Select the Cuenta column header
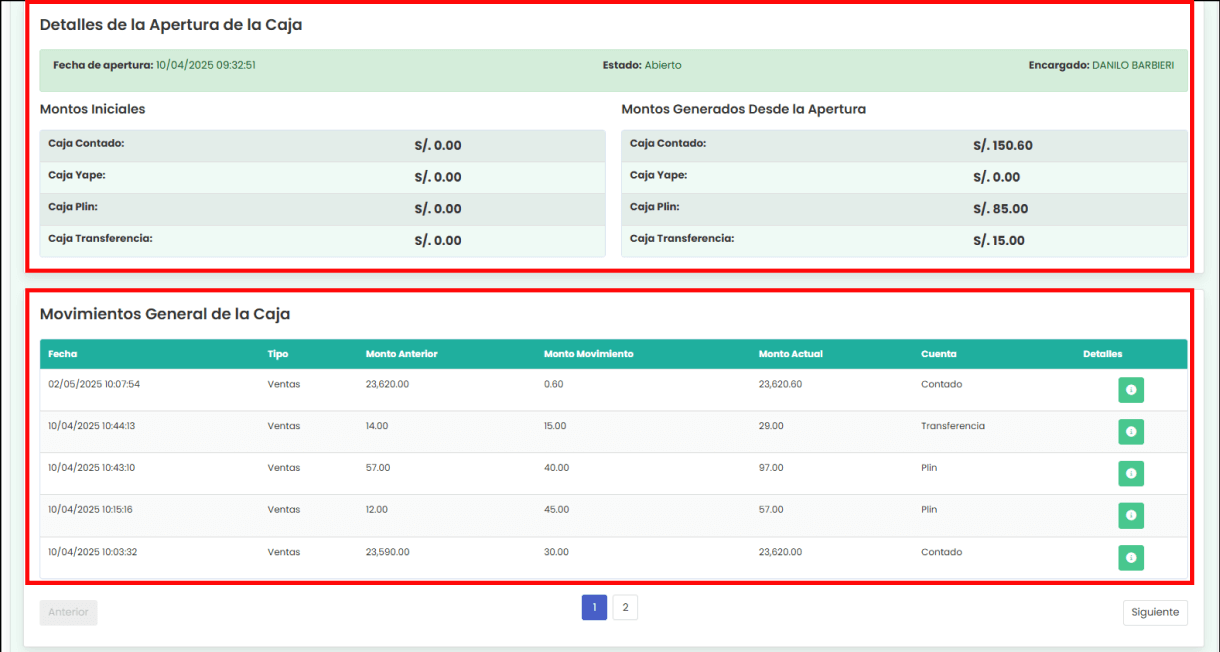Viewport: 1220px width, 652px height. click(x=938, y=354)
